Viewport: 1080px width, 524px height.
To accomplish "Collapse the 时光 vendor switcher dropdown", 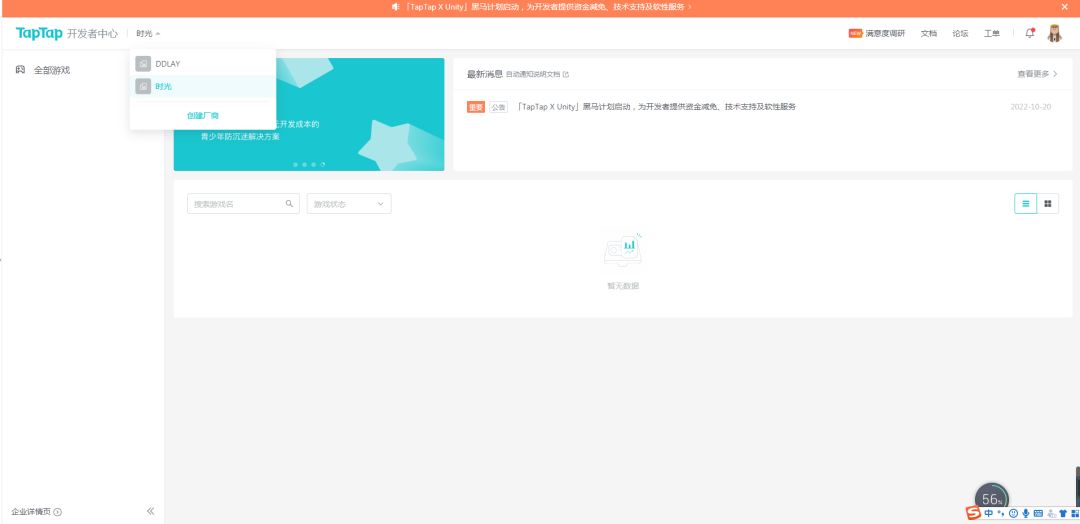I will [148, 33].
